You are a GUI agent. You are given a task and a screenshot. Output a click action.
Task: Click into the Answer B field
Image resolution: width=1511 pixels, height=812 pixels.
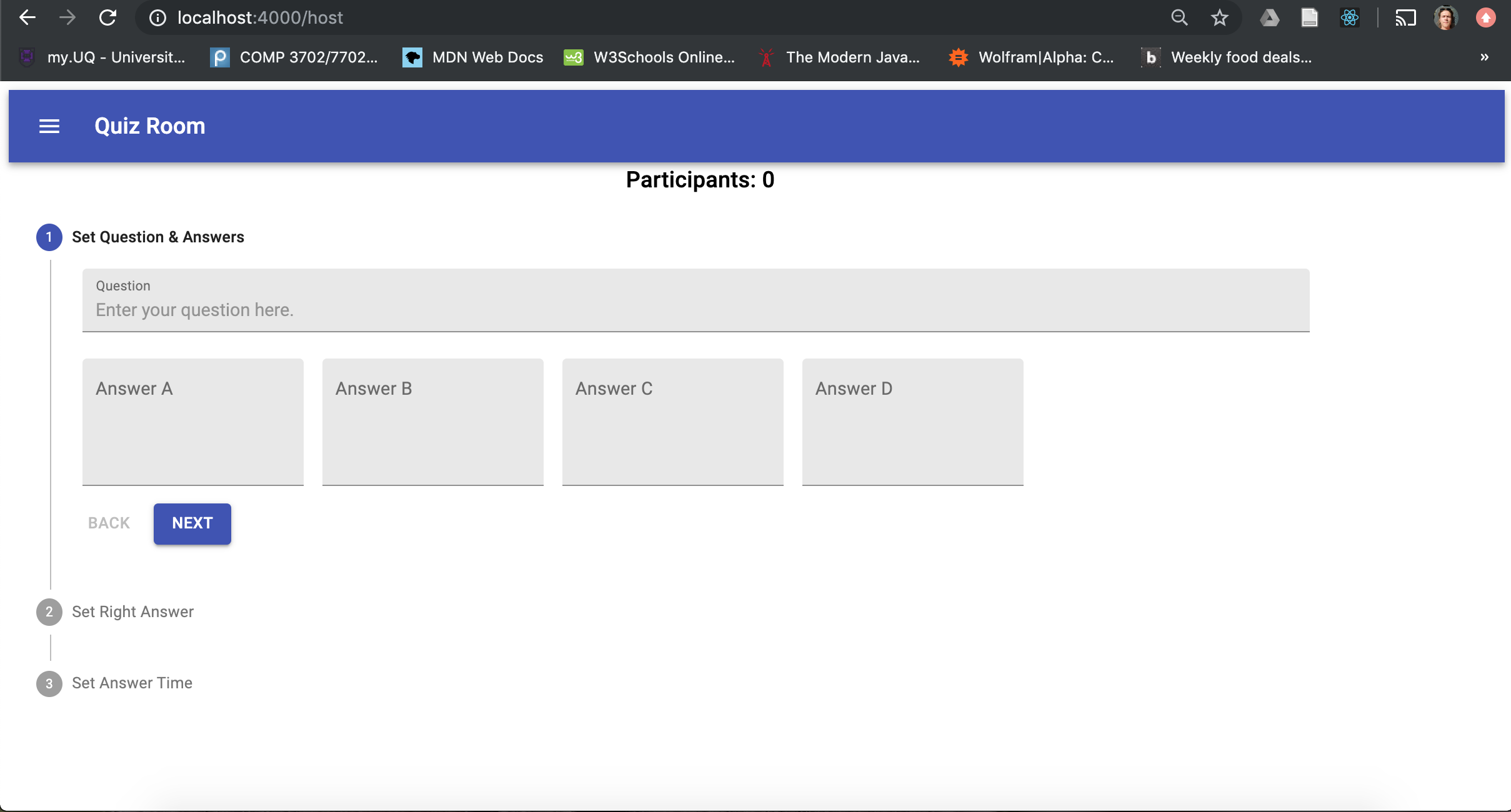433,422
